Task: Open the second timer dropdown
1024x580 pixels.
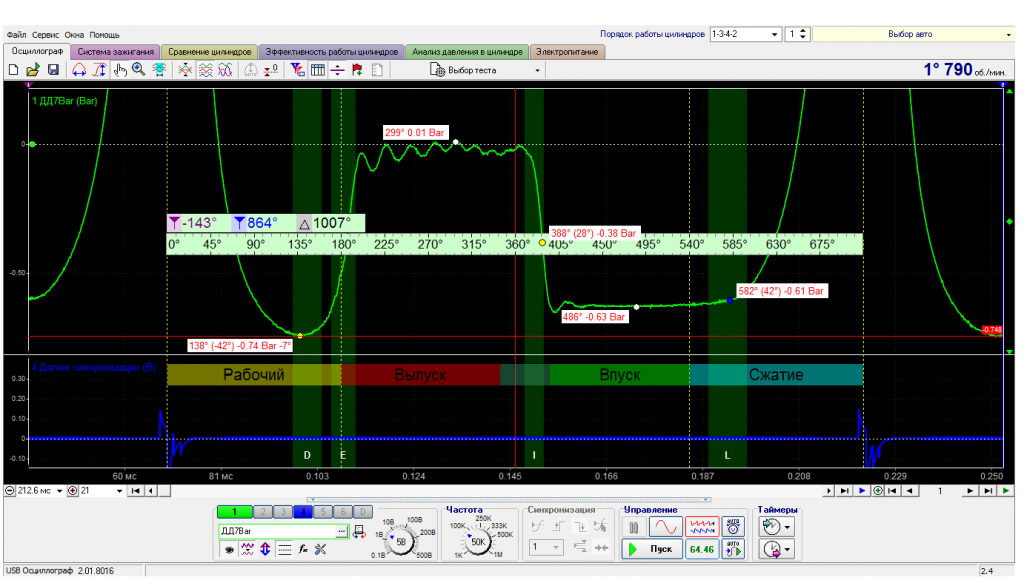Action: (776, 549)
